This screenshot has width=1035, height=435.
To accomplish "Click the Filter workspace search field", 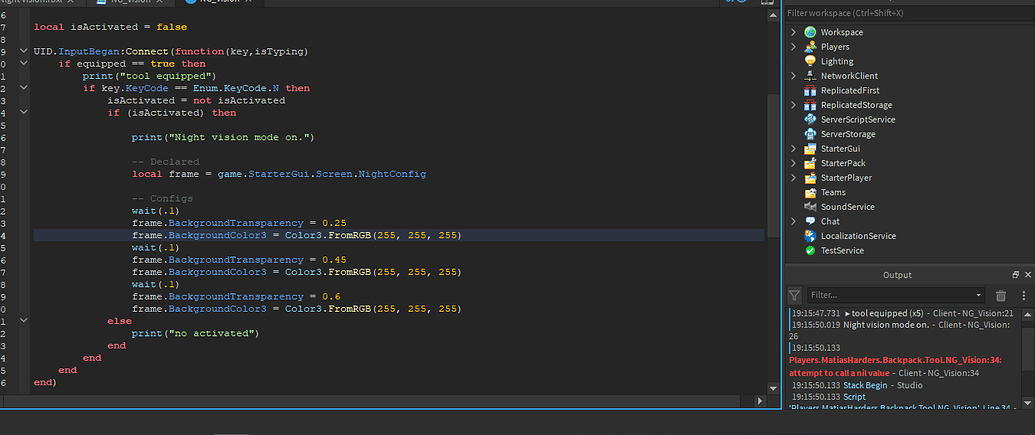I will 908,13.
